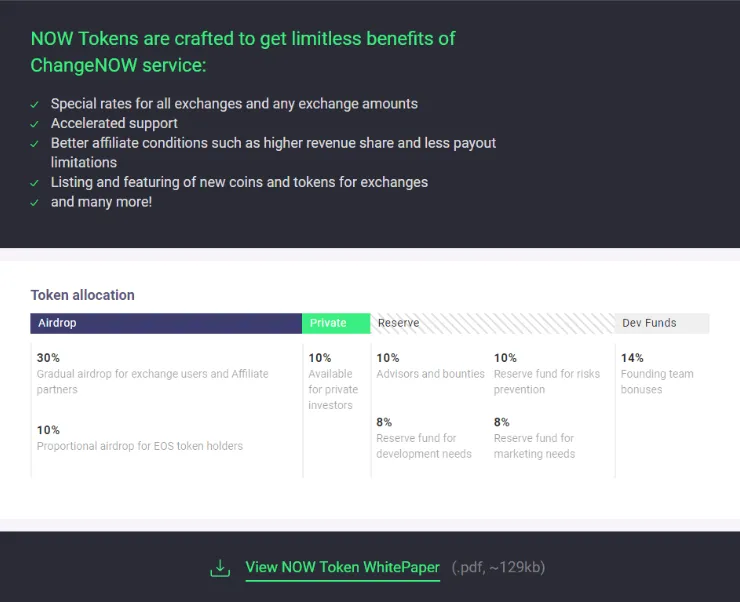
Task: Click the 10% Advisors and bounties entry
Action: (x=430, y=366)
